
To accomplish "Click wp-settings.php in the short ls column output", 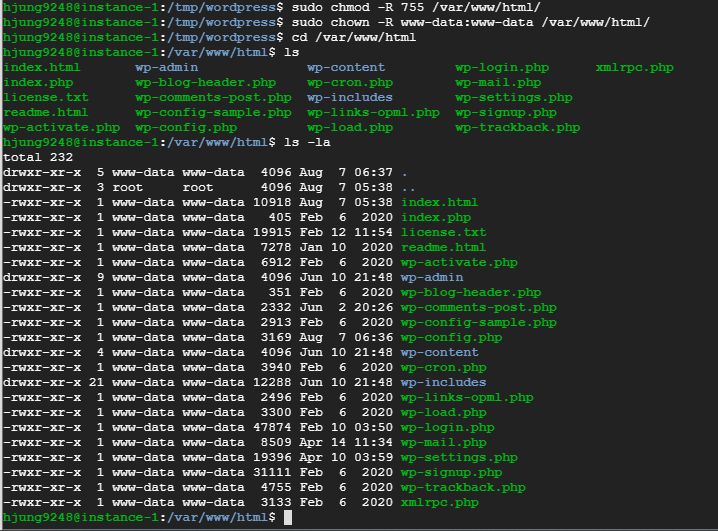I will pyautogui.click(x=514, y=98).
